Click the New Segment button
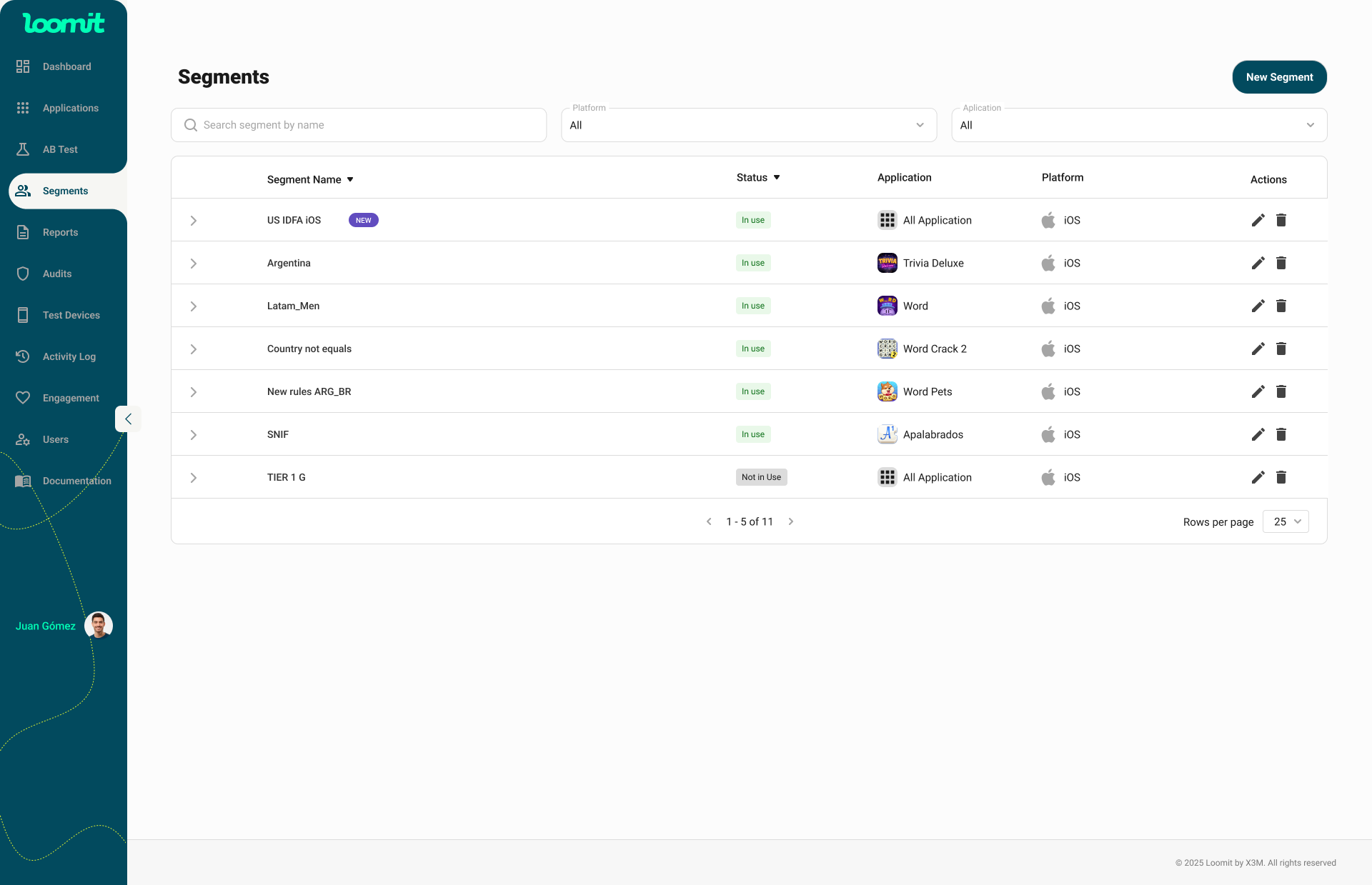1372x885 pixels. pyautogui.click(x=1279, y=77)
